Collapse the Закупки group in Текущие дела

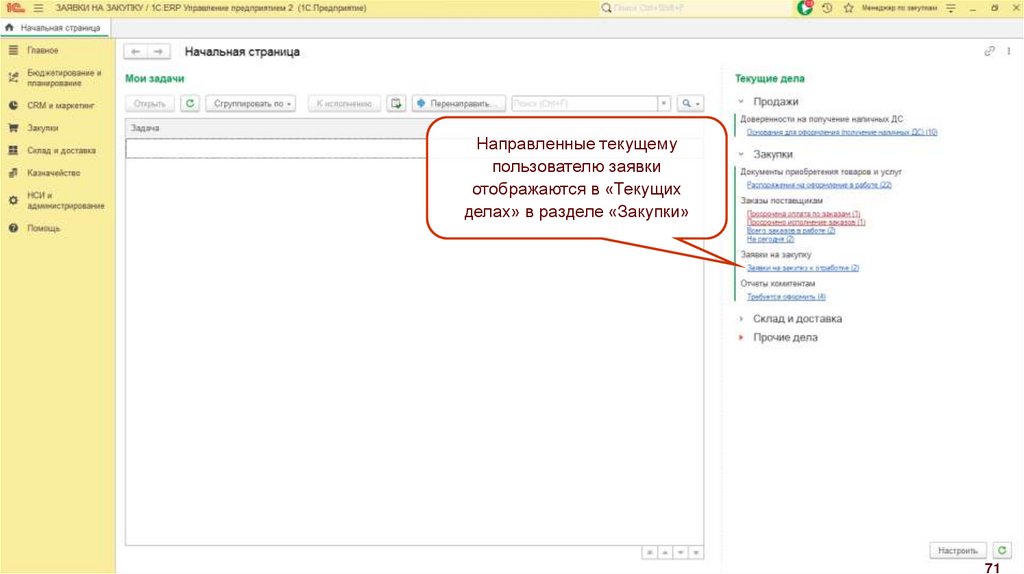[741, 155]
